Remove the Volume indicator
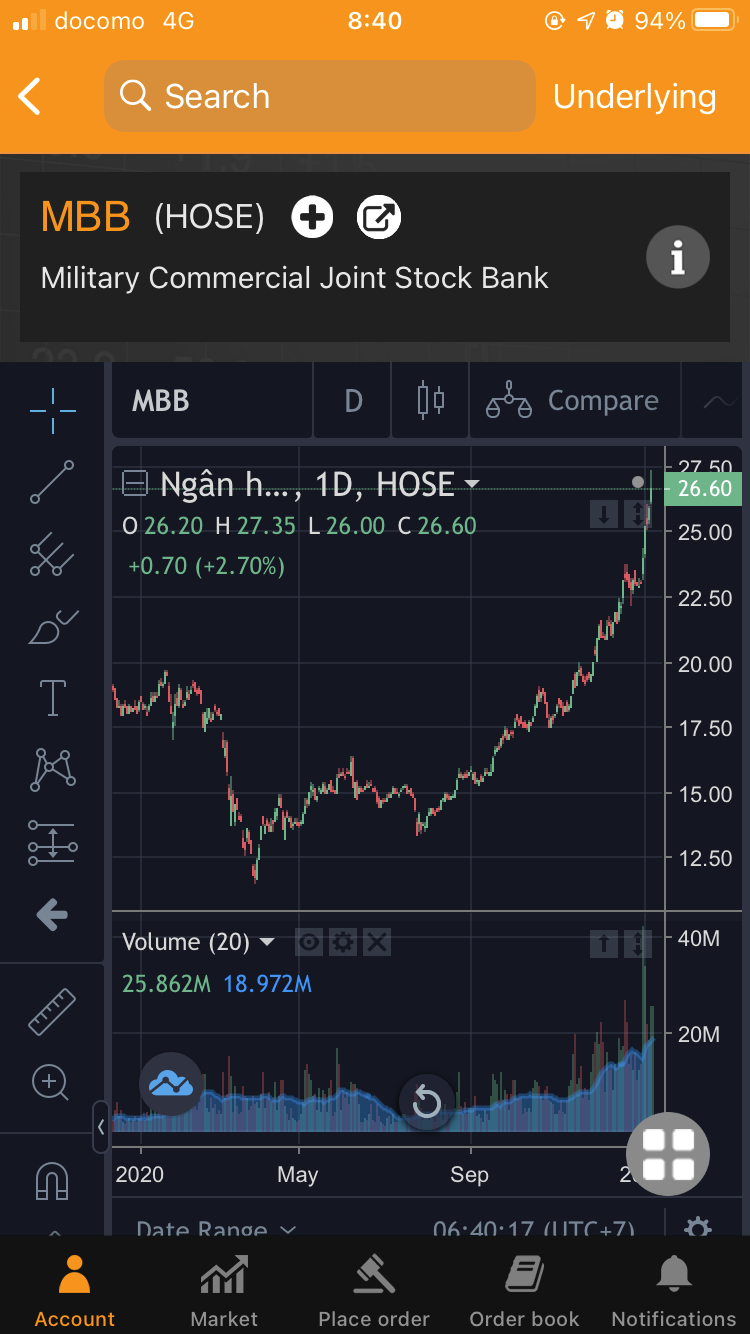 click(x=376, y=942)
